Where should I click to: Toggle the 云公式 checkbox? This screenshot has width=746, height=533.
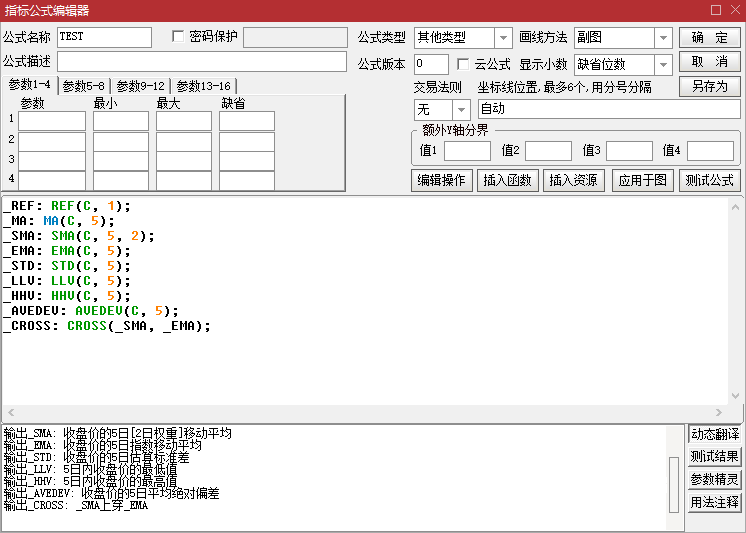[x=464, y=64]
